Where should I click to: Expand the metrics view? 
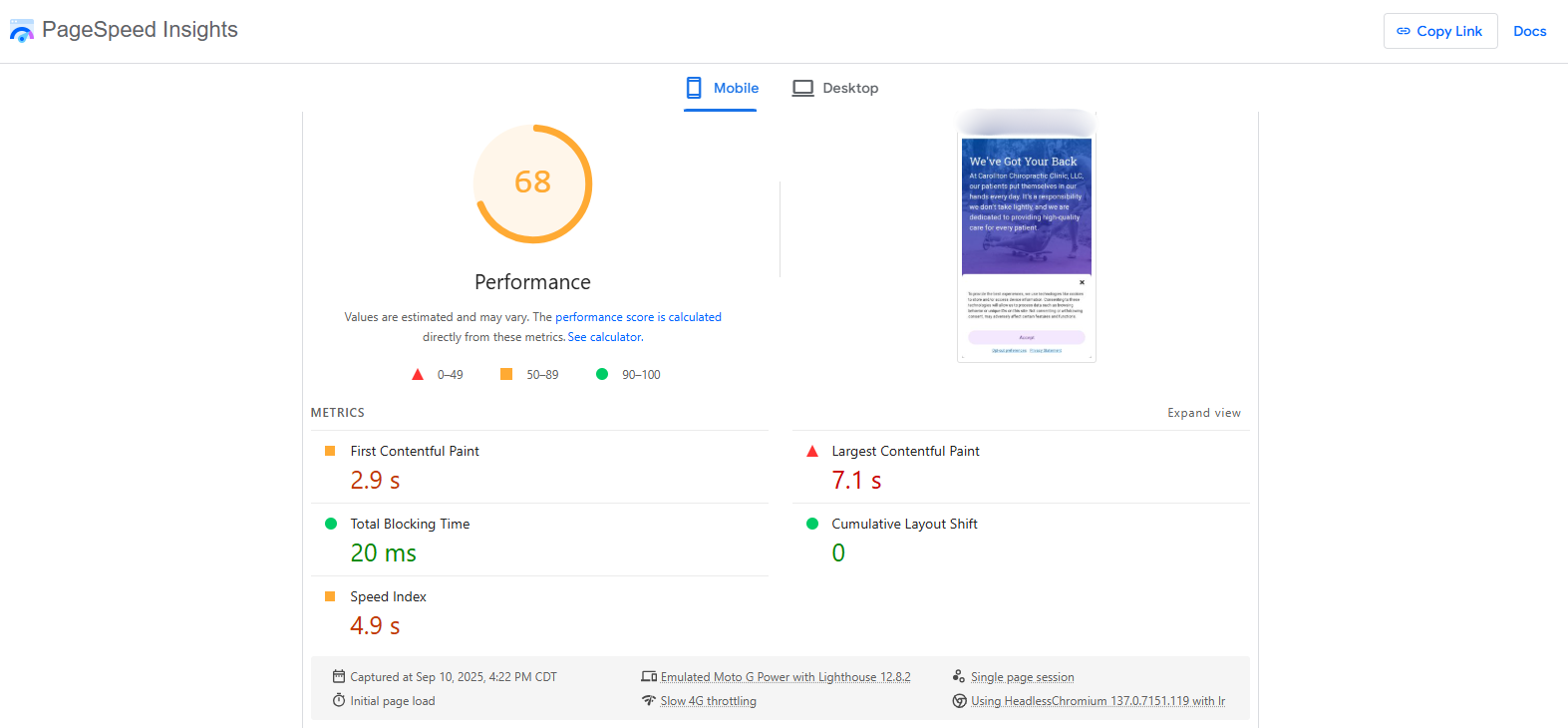(x=1203, y=413)
